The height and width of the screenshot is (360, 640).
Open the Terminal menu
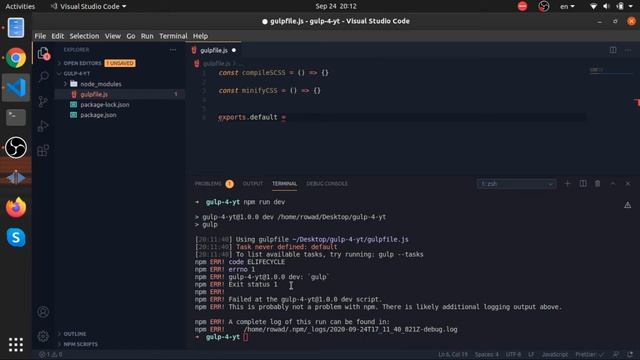coord(173,36)
